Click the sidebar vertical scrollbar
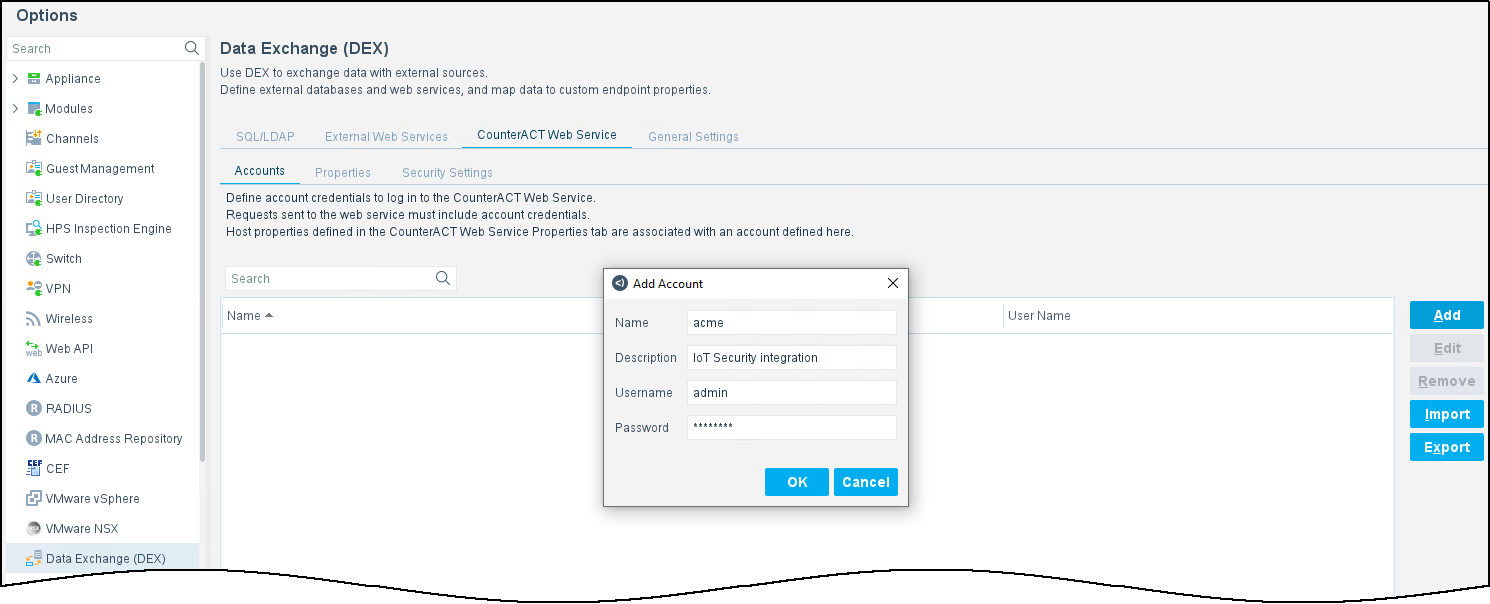The width and height of the screenshot is (1490, 604). tap(203, 260)
